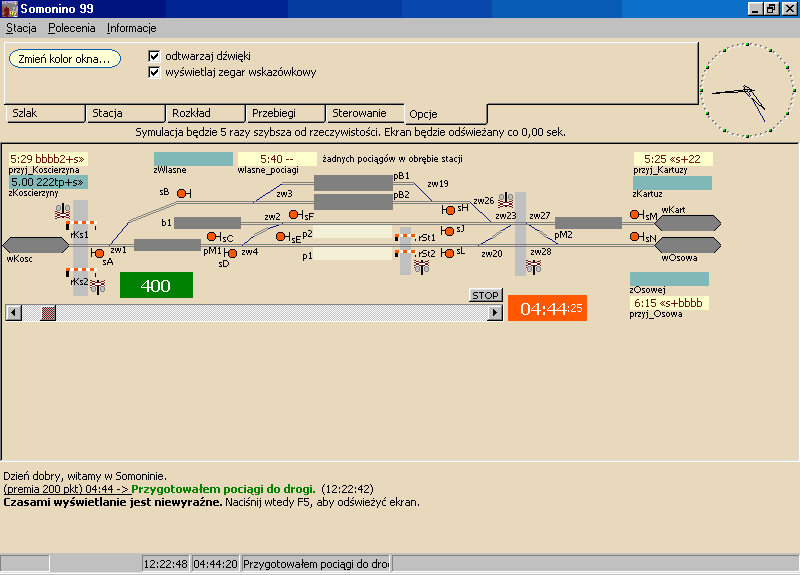Click track block pB2
The height and width of the screenshot is (575, 800).
(353, 202)
